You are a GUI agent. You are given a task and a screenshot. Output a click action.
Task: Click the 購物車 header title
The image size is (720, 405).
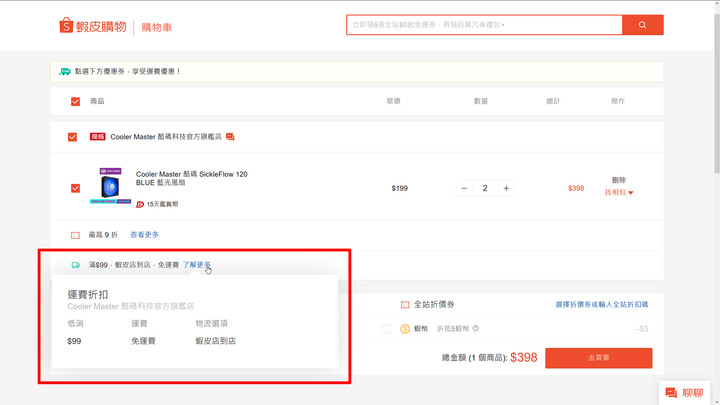(157, 28)
